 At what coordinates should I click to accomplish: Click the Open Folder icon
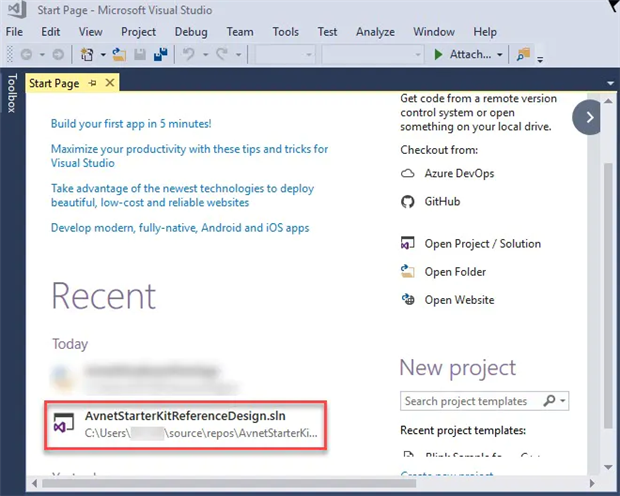407,271
